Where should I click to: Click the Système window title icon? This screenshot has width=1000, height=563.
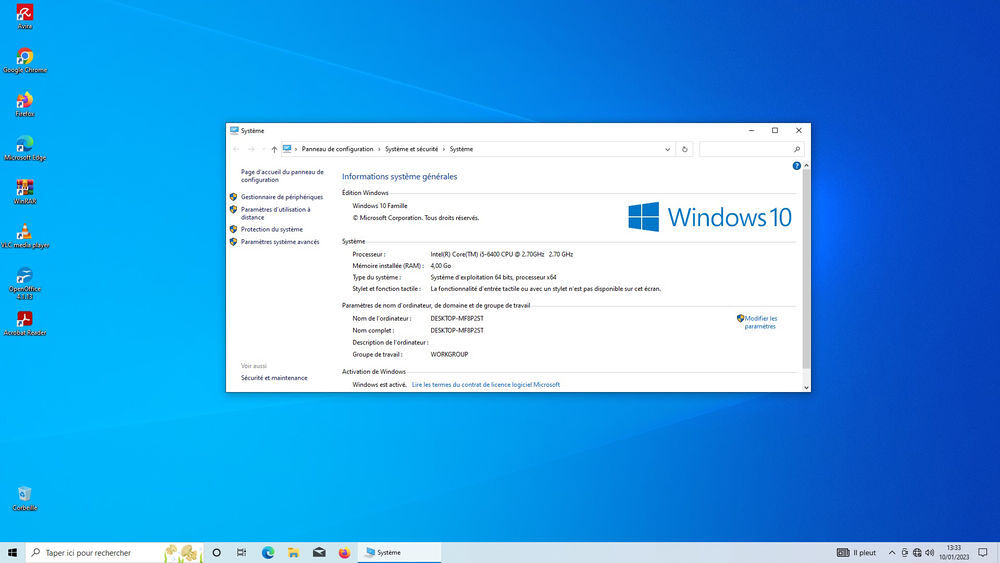(234, 131)
